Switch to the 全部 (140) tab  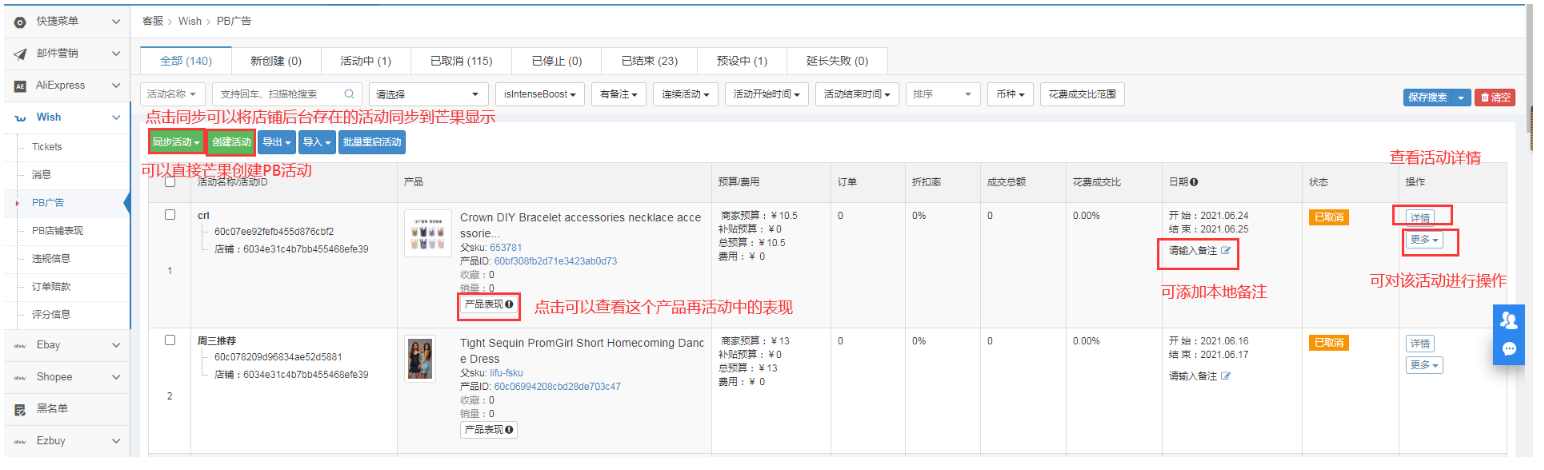(x=185, y=61)
